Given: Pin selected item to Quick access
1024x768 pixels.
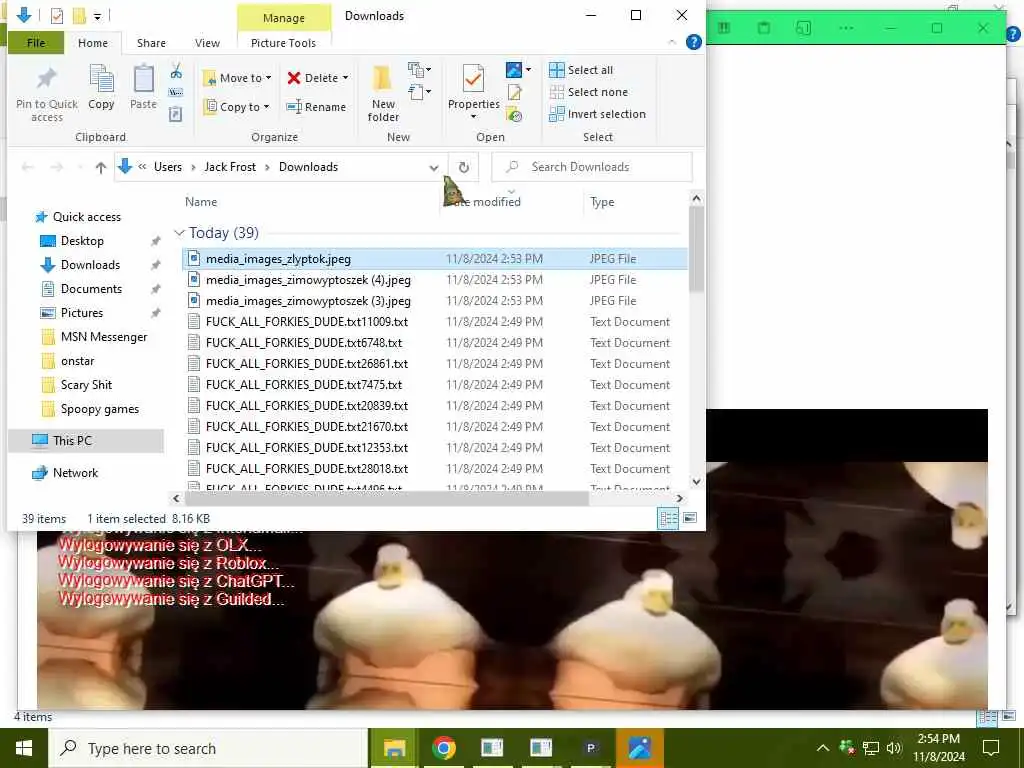Looking at the screenshot, I should (46, 93).
